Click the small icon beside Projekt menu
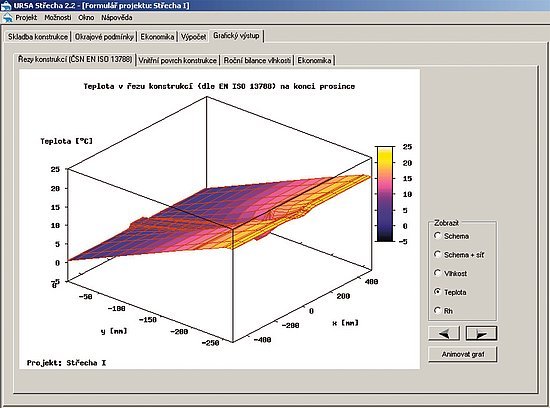The width and height of the screenshot is (550, 408). [7, 18]
